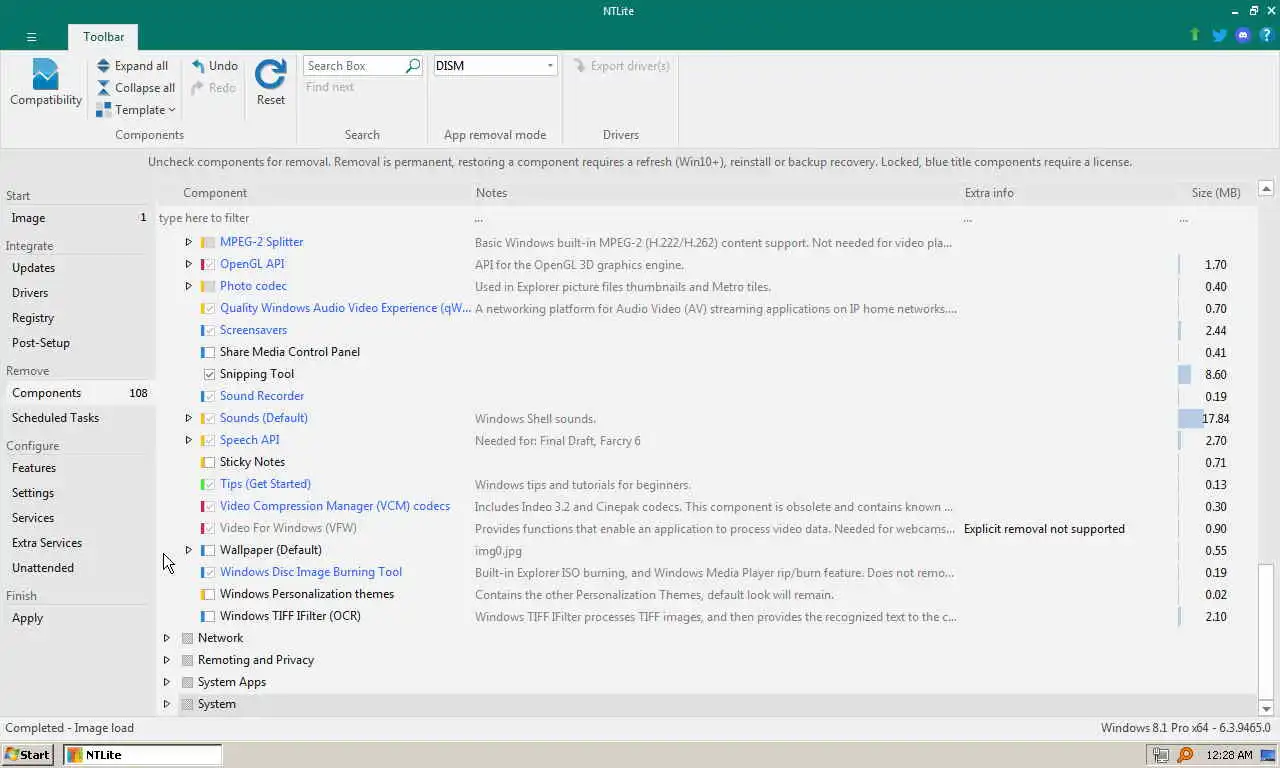Click the Expand all icon
1280x768 pixels.
(103, 66)
